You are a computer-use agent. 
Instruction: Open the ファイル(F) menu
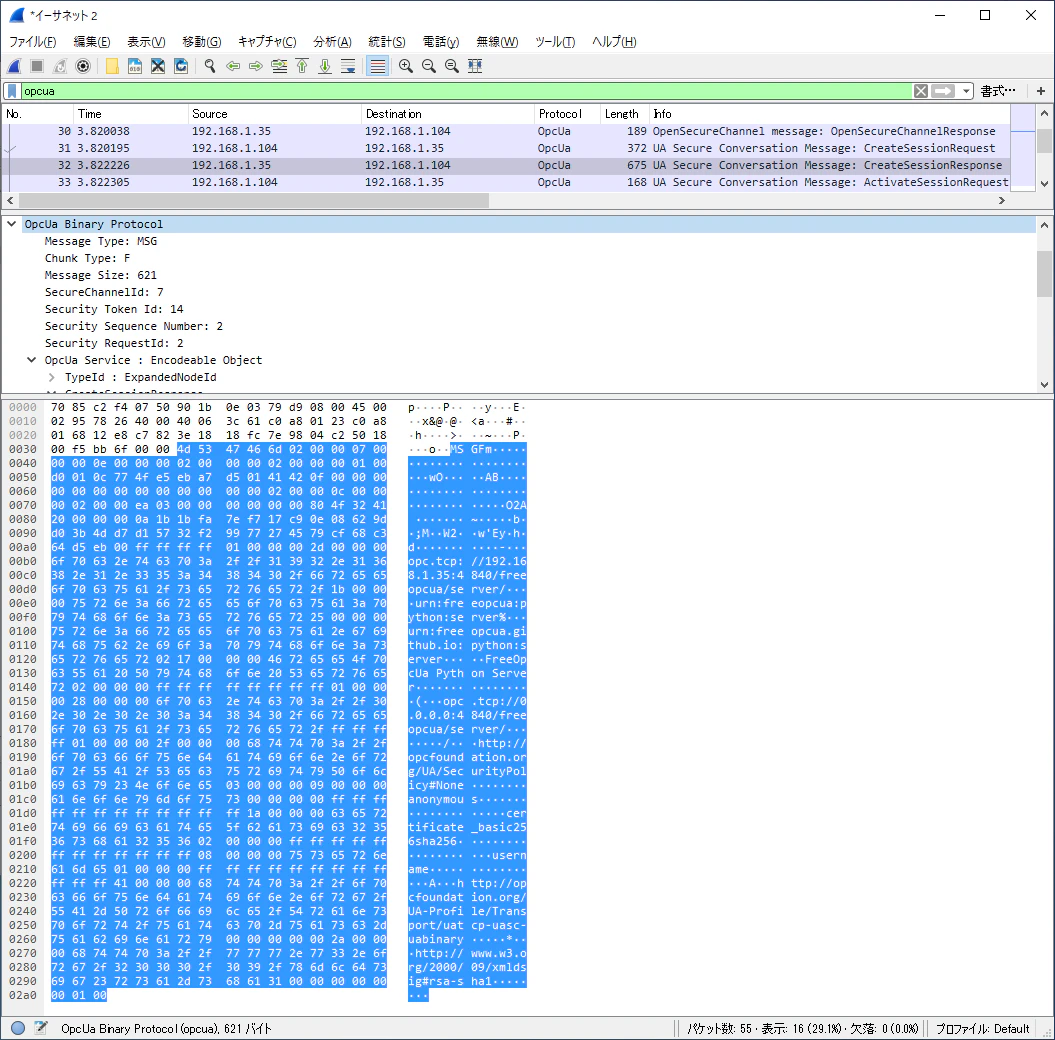tap(32, 42)
